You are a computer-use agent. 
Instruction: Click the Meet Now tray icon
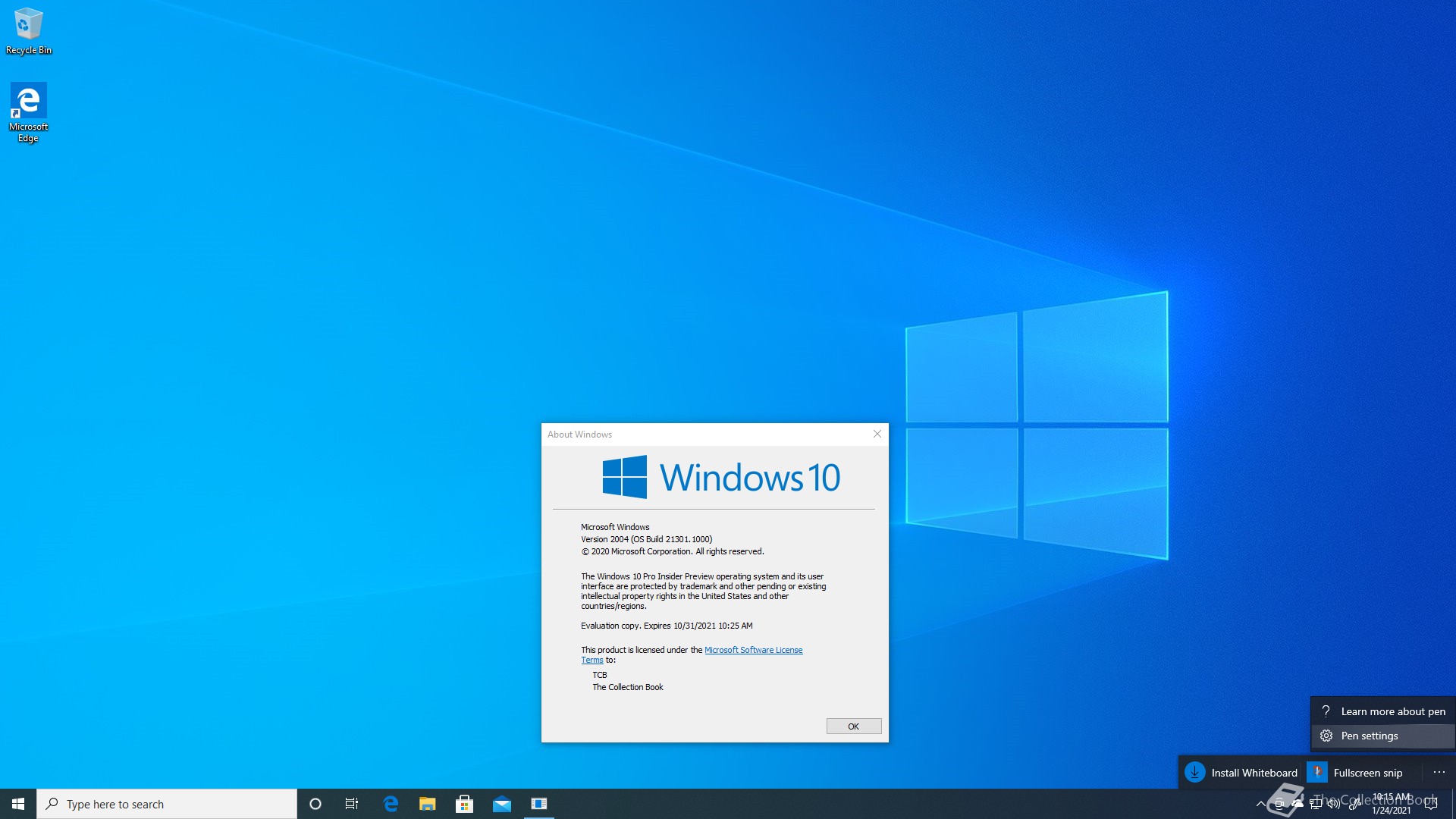pos(1279,804)
